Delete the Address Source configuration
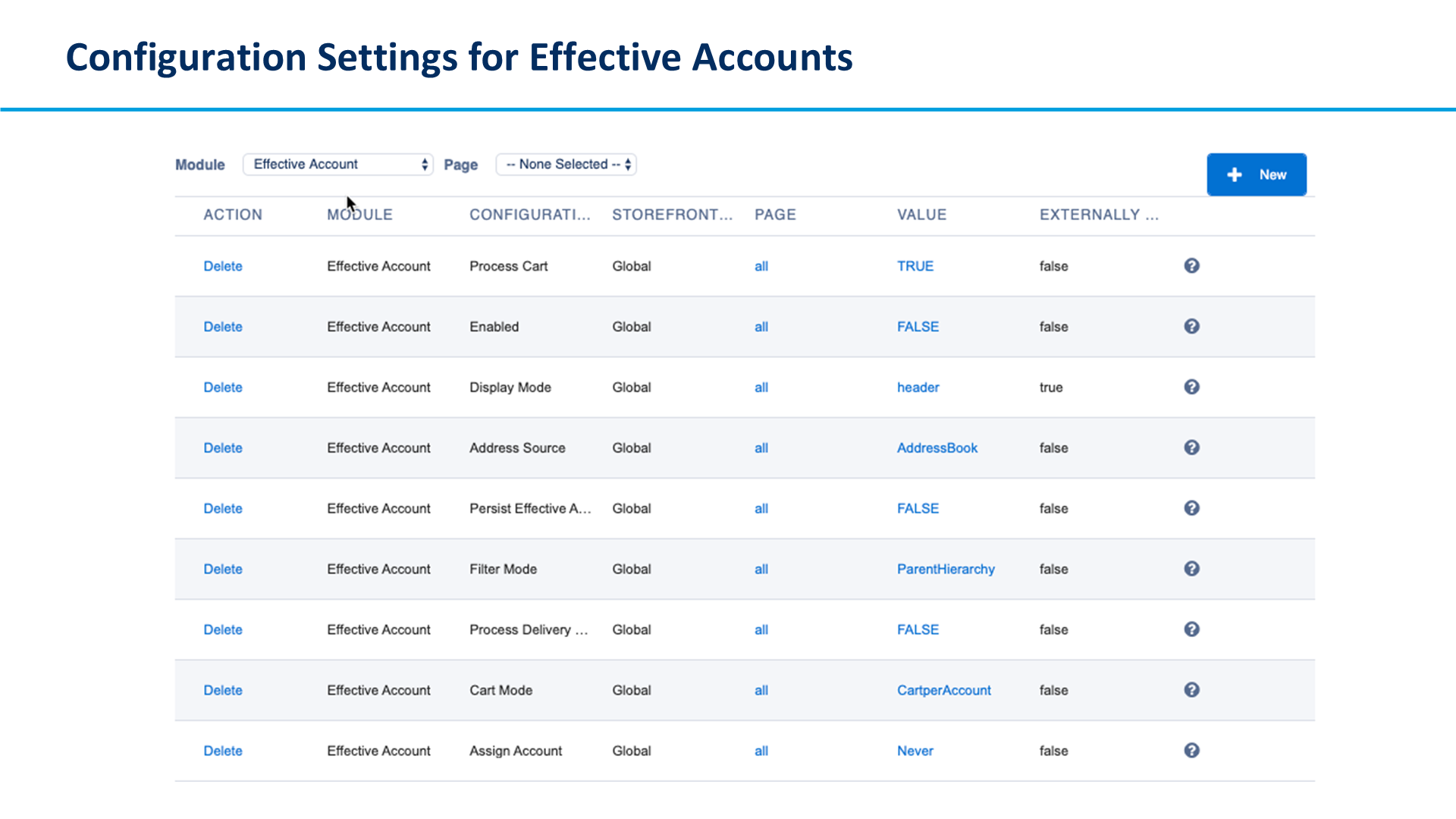The width and height of the screenshot is (1456, 819). click(223, 448)
